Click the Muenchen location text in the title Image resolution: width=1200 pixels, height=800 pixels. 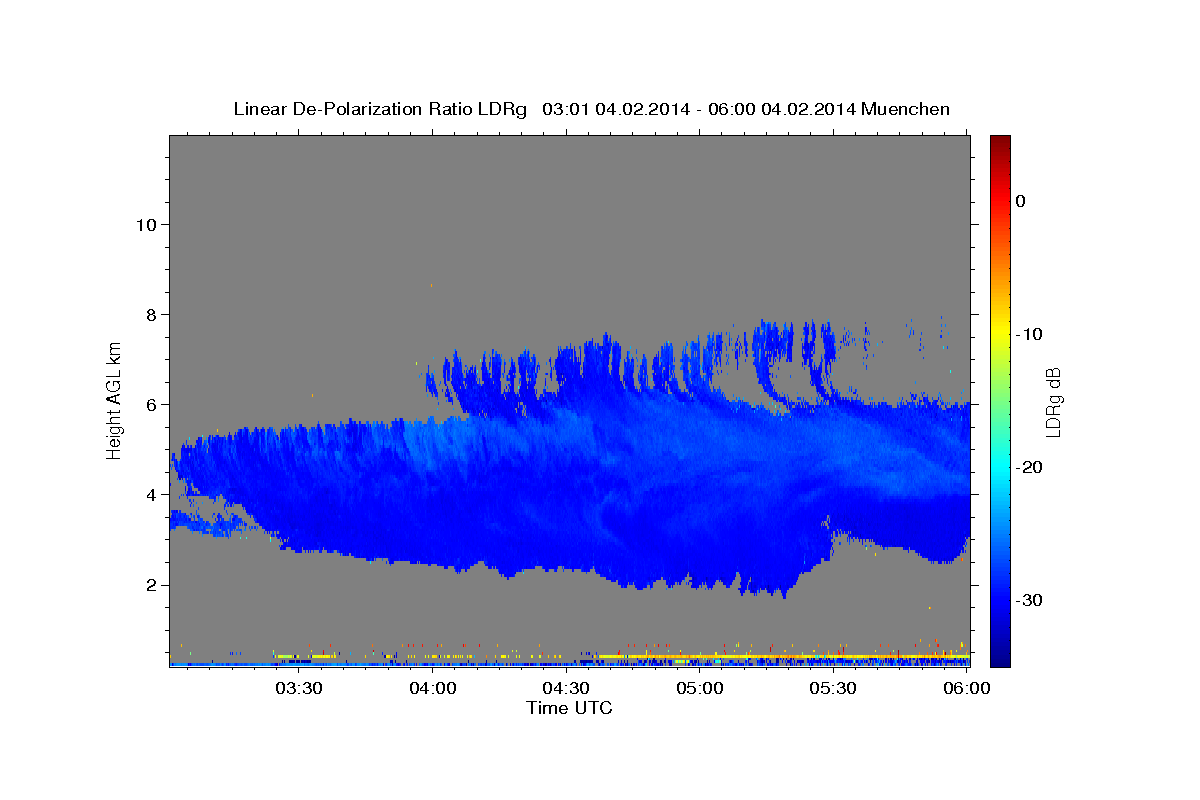coord(905,109)
